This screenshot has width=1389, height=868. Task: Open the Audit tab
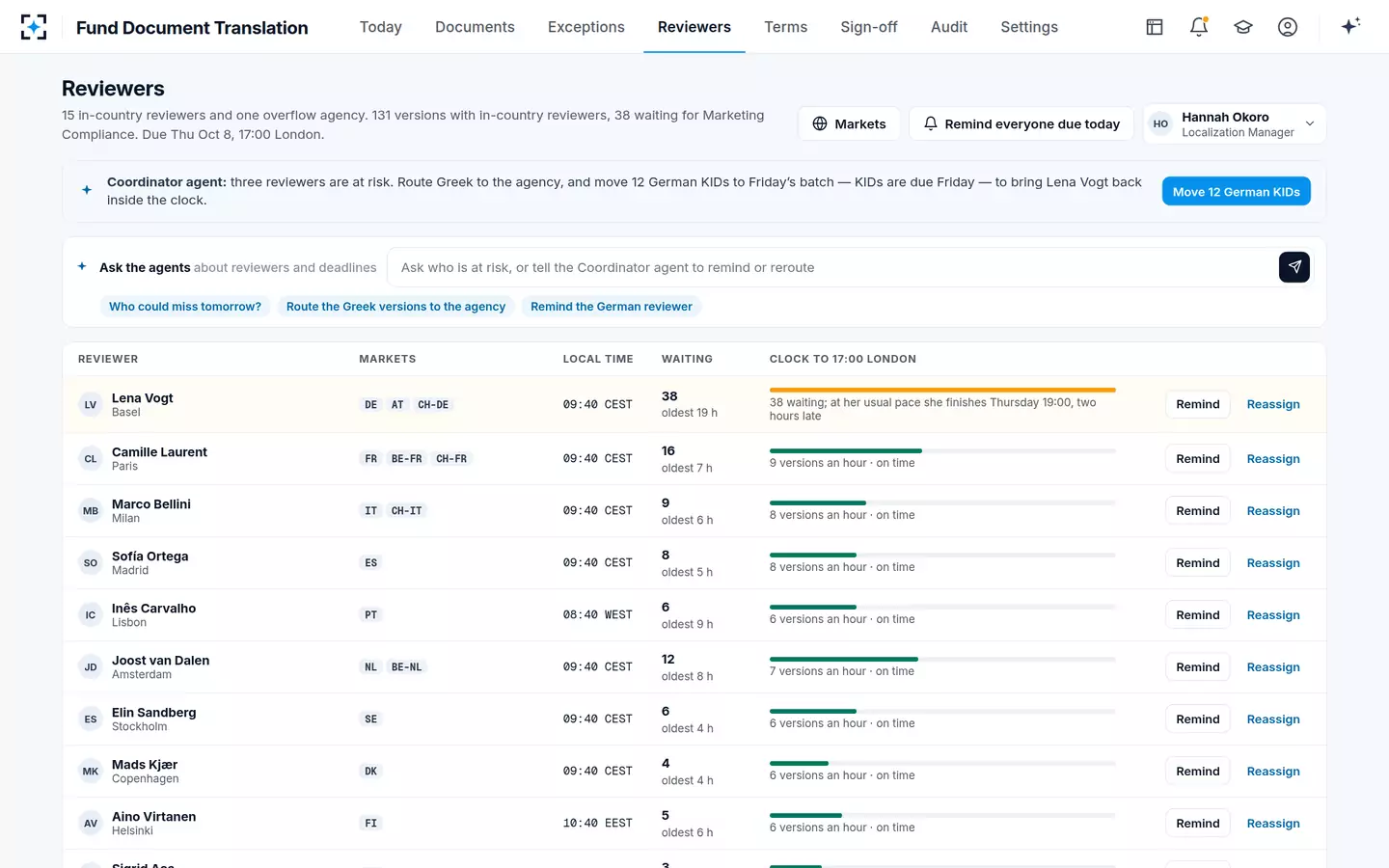(949, 27)
